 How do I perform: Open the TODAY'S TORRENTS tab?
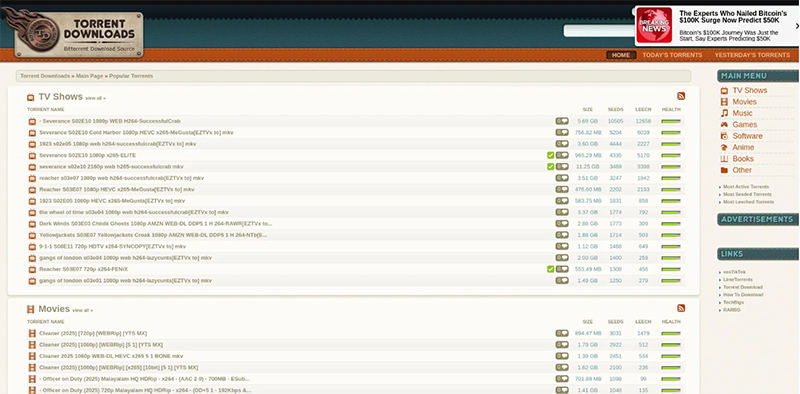(x=672, y=55)
